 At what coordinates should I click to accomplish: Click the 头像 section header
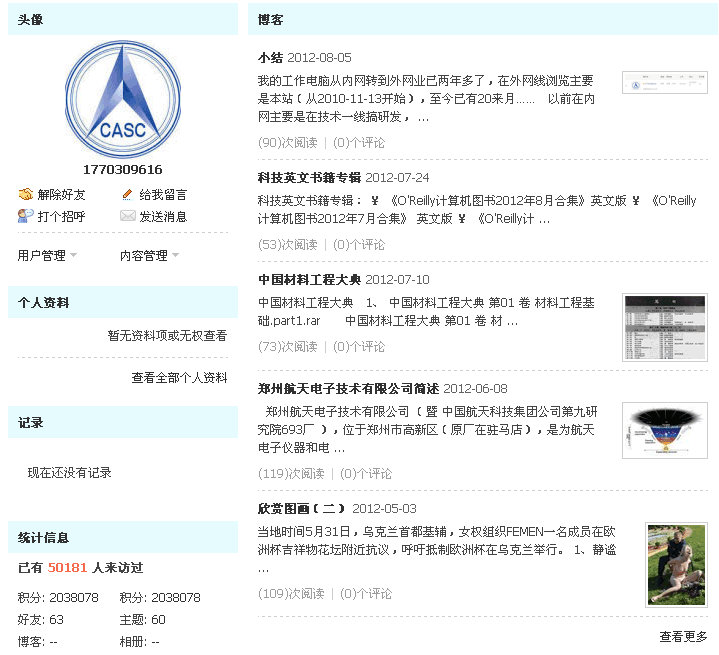123,19
